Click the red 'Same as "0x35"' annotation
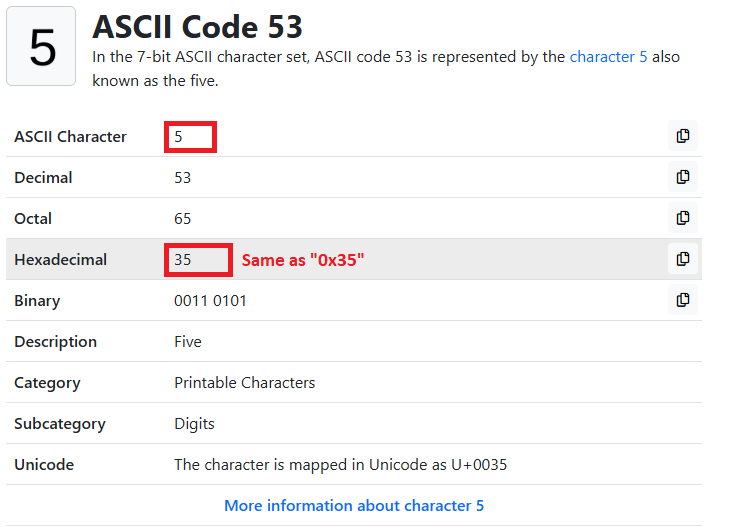 tap(303, 260)
